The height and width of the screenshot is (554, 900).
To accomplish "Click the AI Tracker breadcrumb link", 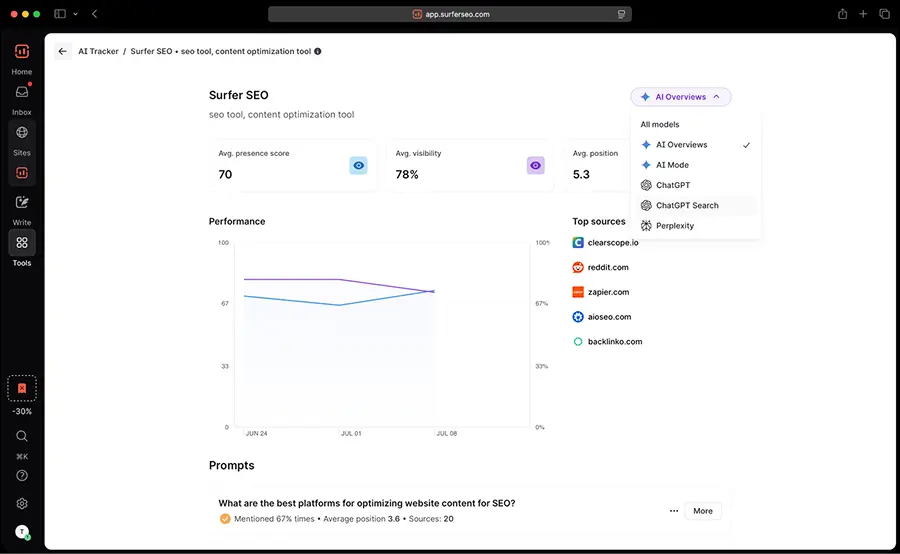I will (x=98, y=51).
